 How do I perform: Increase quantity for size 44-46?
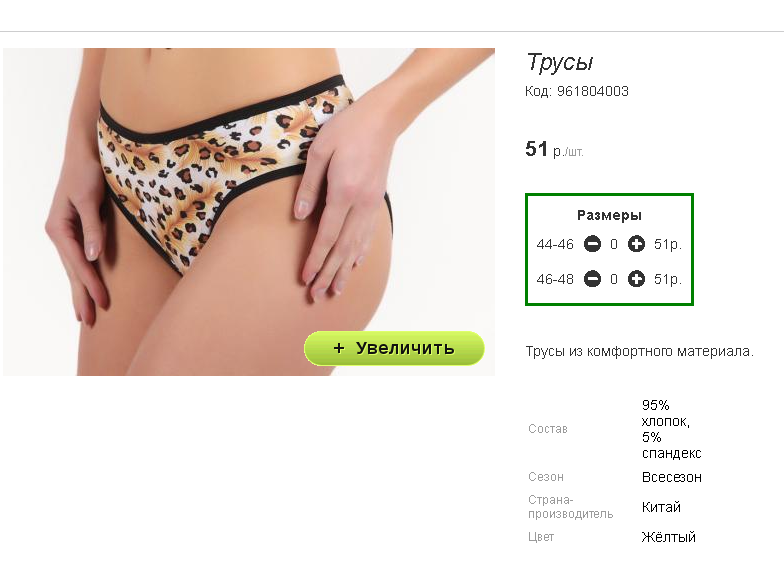click(636, 244)
